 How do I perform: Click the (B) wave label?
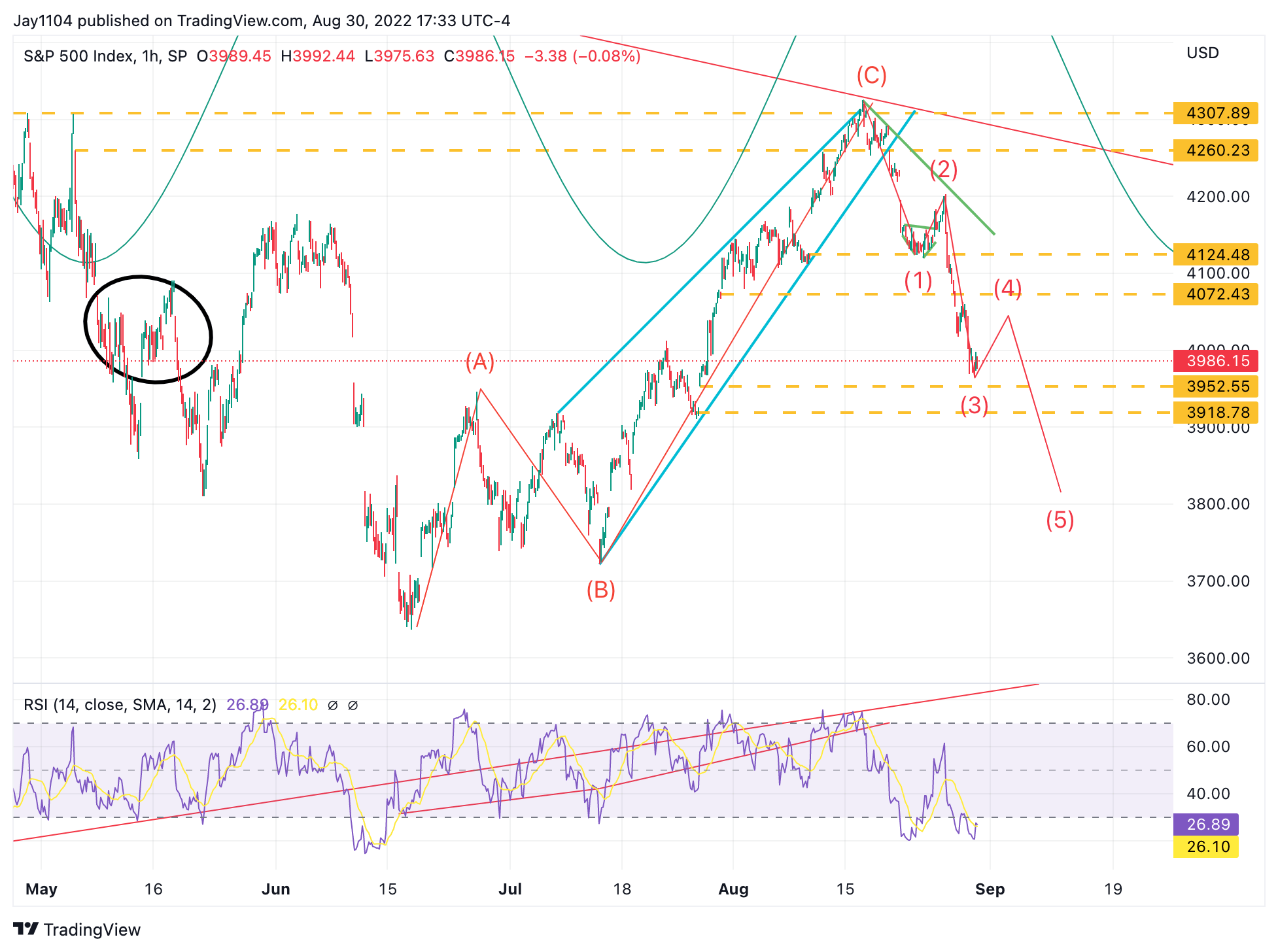pyautogui.click(x=600, y=590)
